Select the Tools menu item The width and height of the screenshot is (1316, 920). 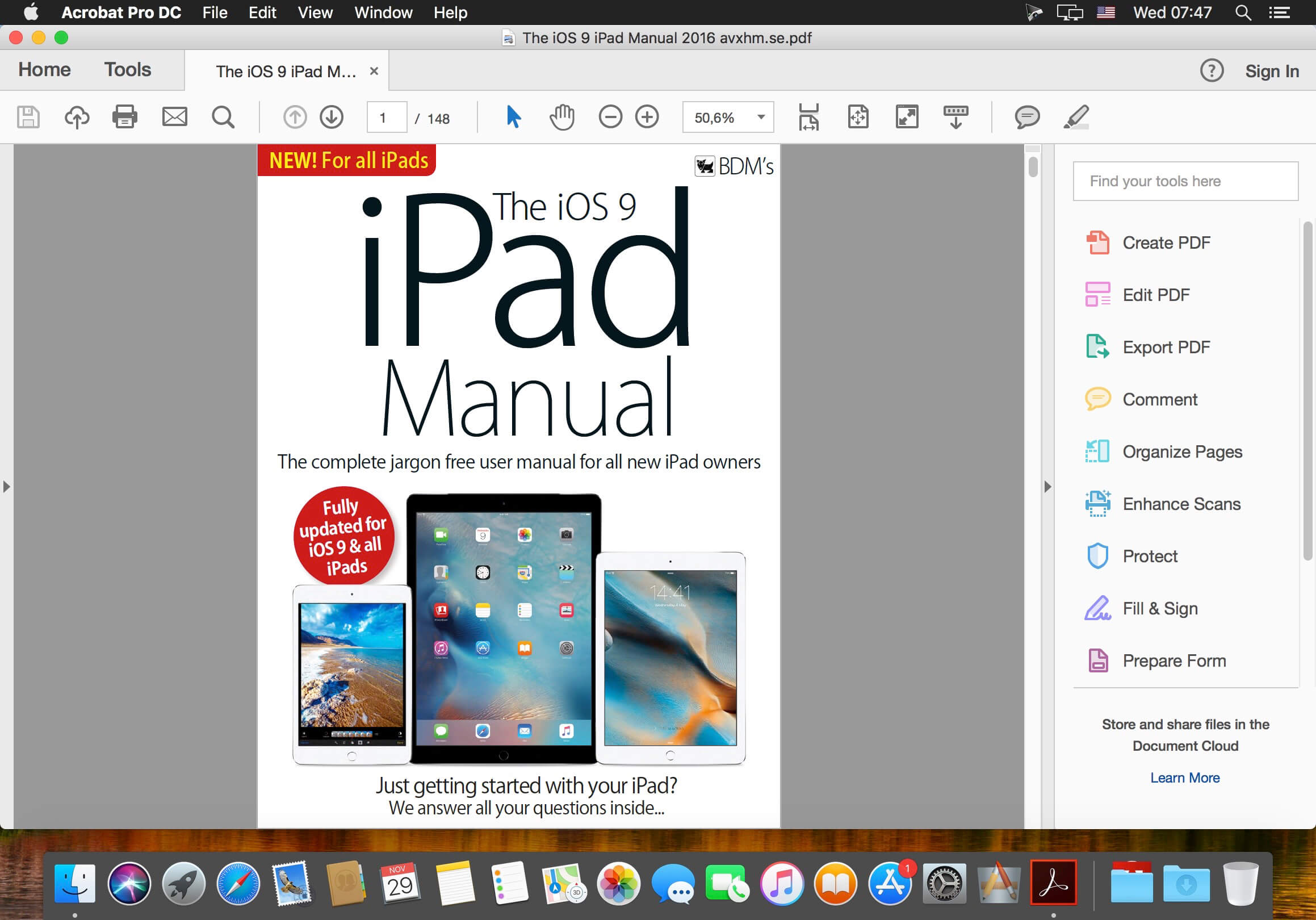(128, 69)
